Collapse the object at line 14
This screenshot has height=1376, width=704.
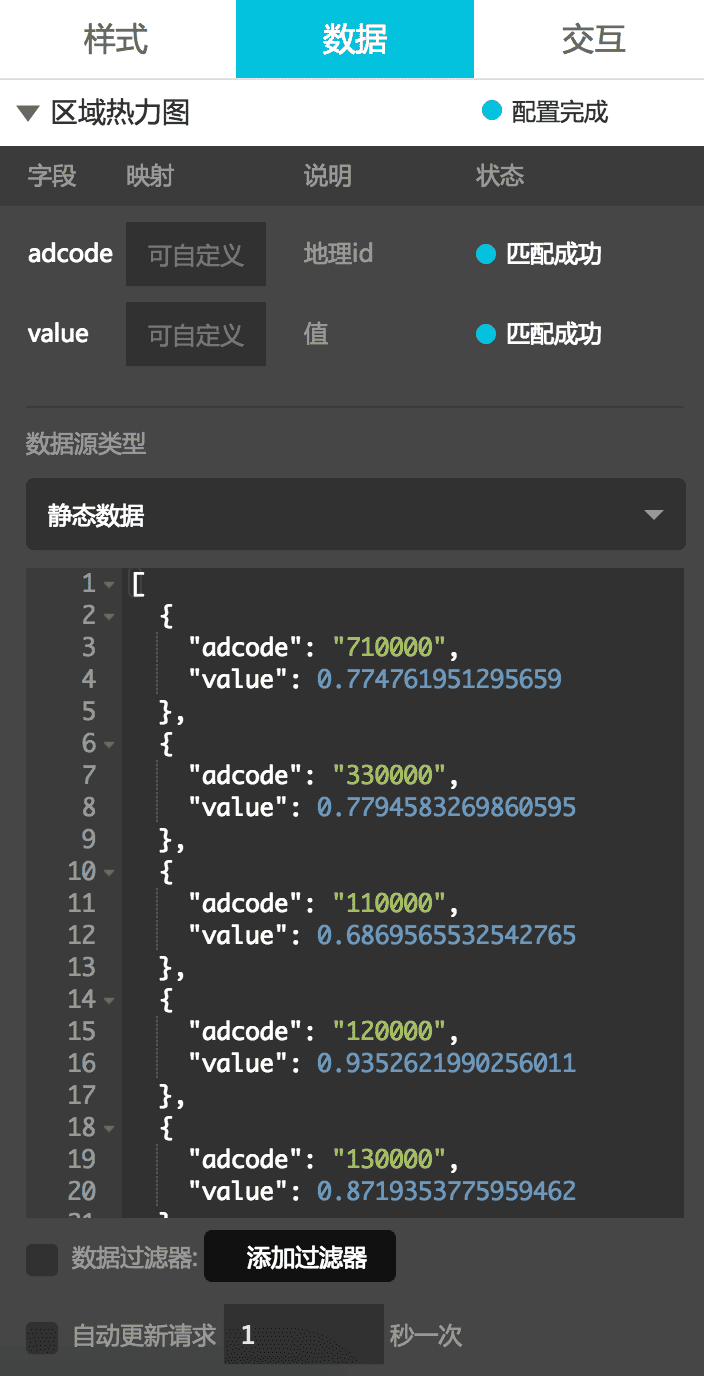[x=109, y=1000]
